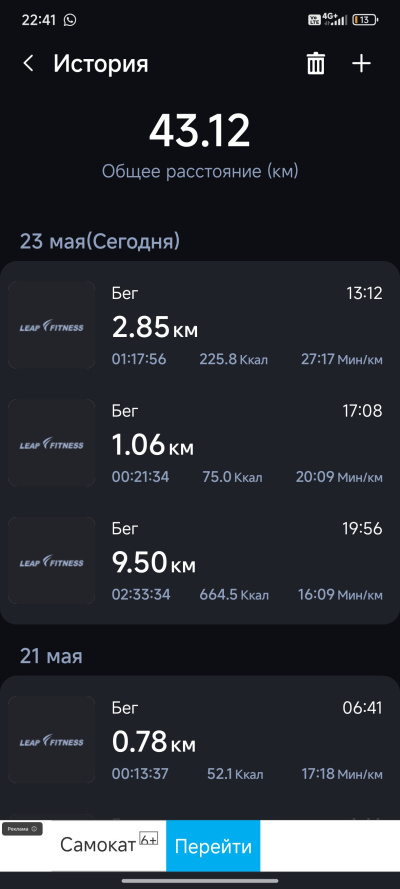The image size is (400, 889).
Task: Tap the Реклама info label
Action: tap(22, 829)
